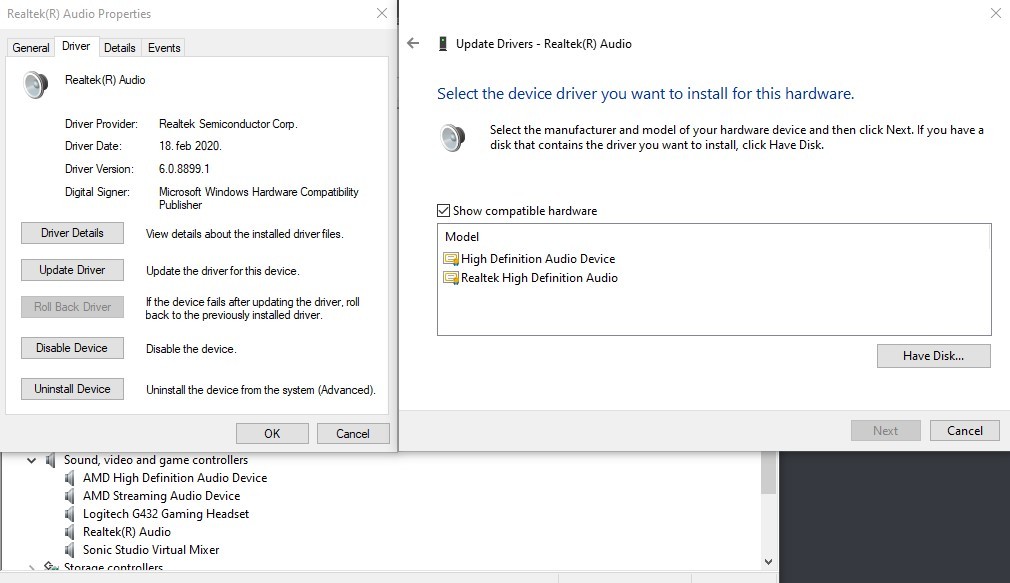Image resolution: width=1010 pixels, height=583 pixels.
Task: Expand the Storage controllers node
Action: pos(31,568)
